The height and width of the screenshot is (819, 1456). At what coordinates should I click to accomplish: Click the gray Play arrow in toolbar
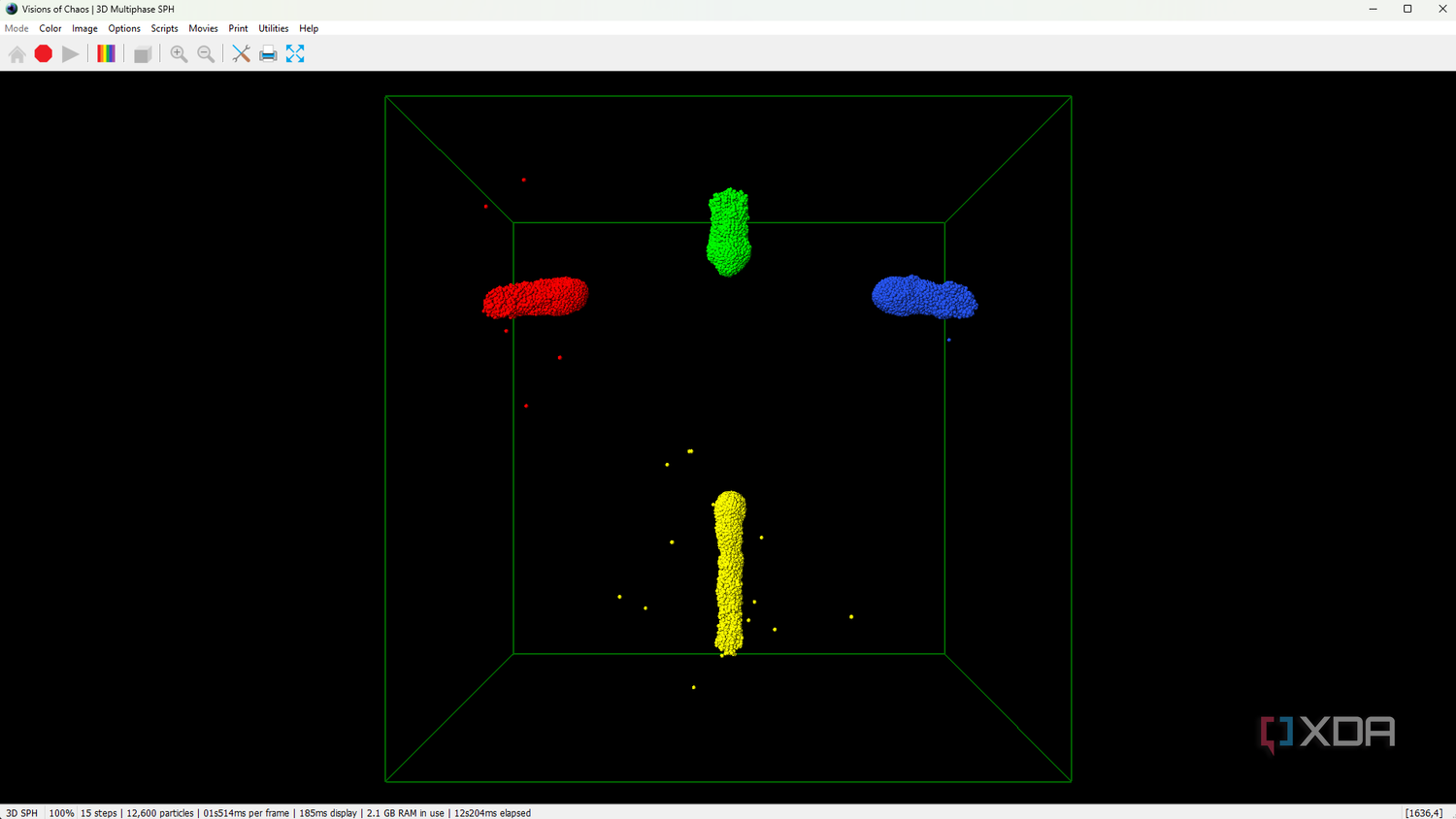(71, 54)
